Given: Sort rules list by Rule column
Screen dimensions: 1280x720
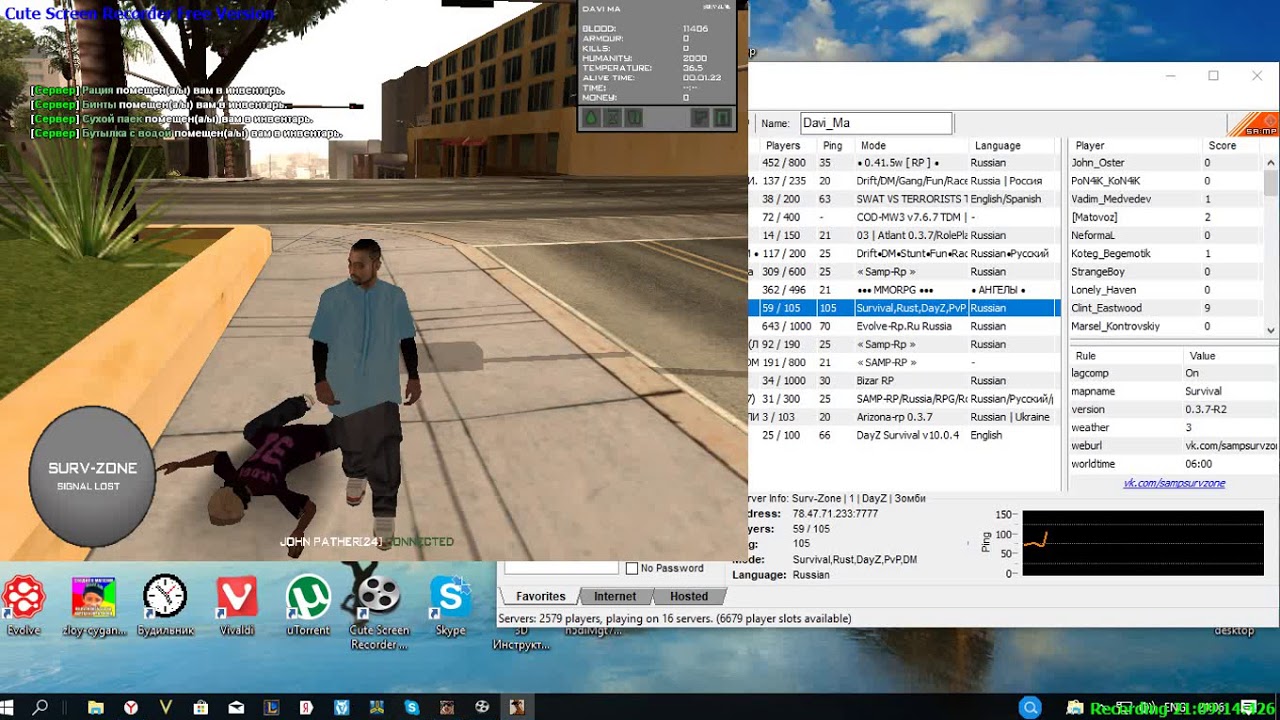Looking at the screenshot, I should pos(1126,355).
